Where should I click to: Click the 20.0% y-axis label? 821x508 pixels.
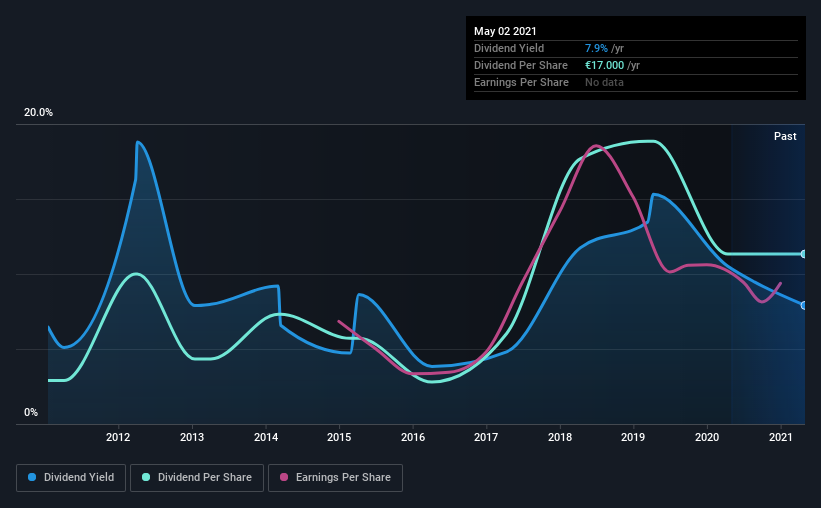pos(38,113)
